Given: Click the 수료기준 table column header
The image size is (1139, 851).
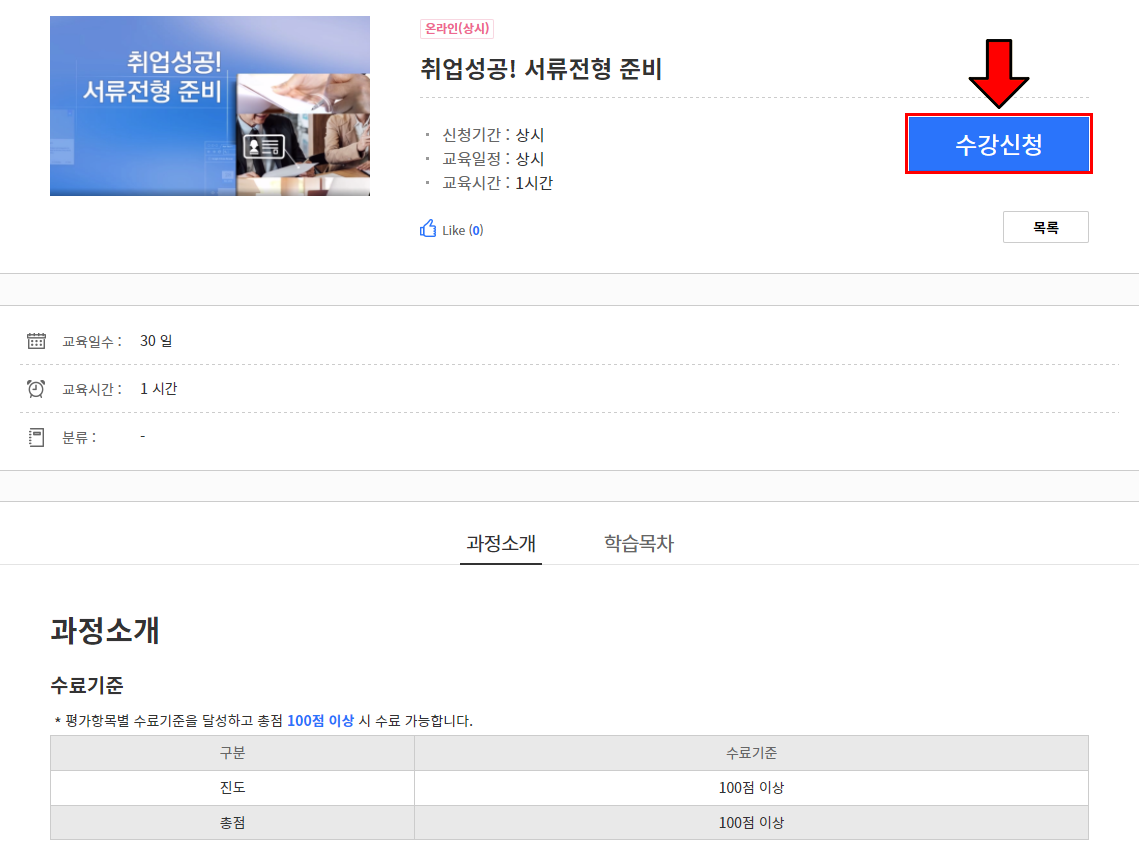Looking at the screenshot, I should (751, 753).
